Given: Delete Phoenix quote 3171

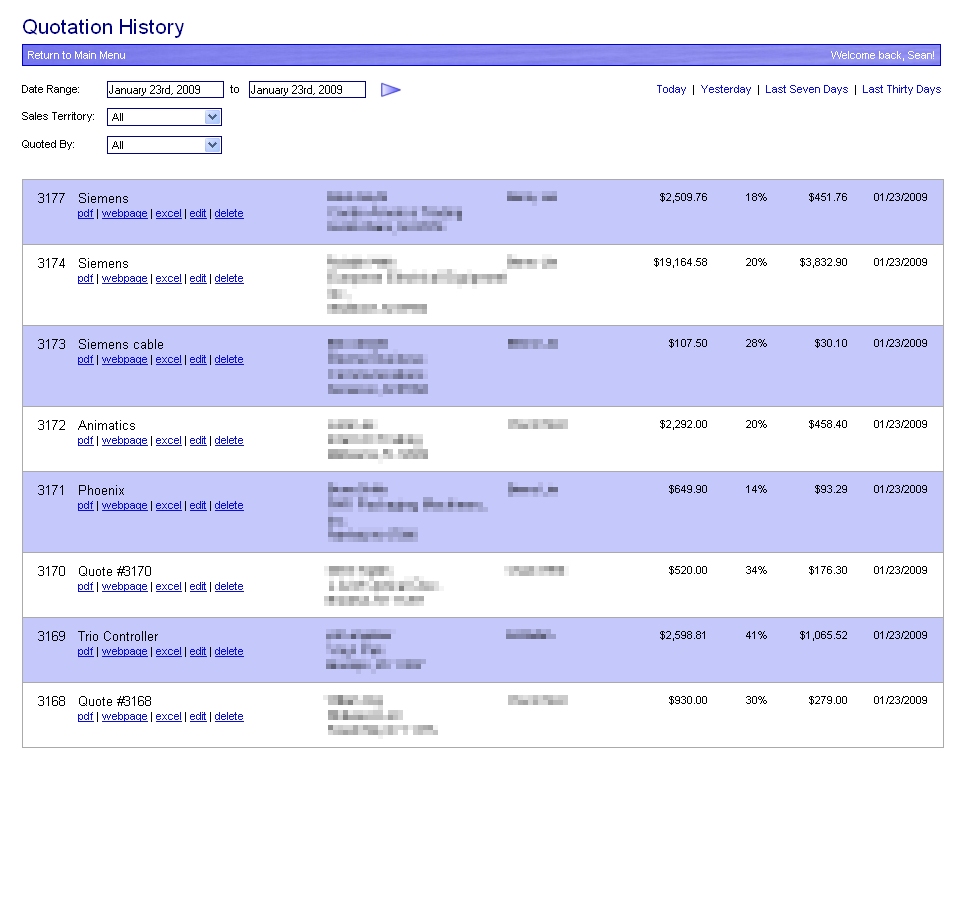Looking at the screenshot, I should click(229, 506).
